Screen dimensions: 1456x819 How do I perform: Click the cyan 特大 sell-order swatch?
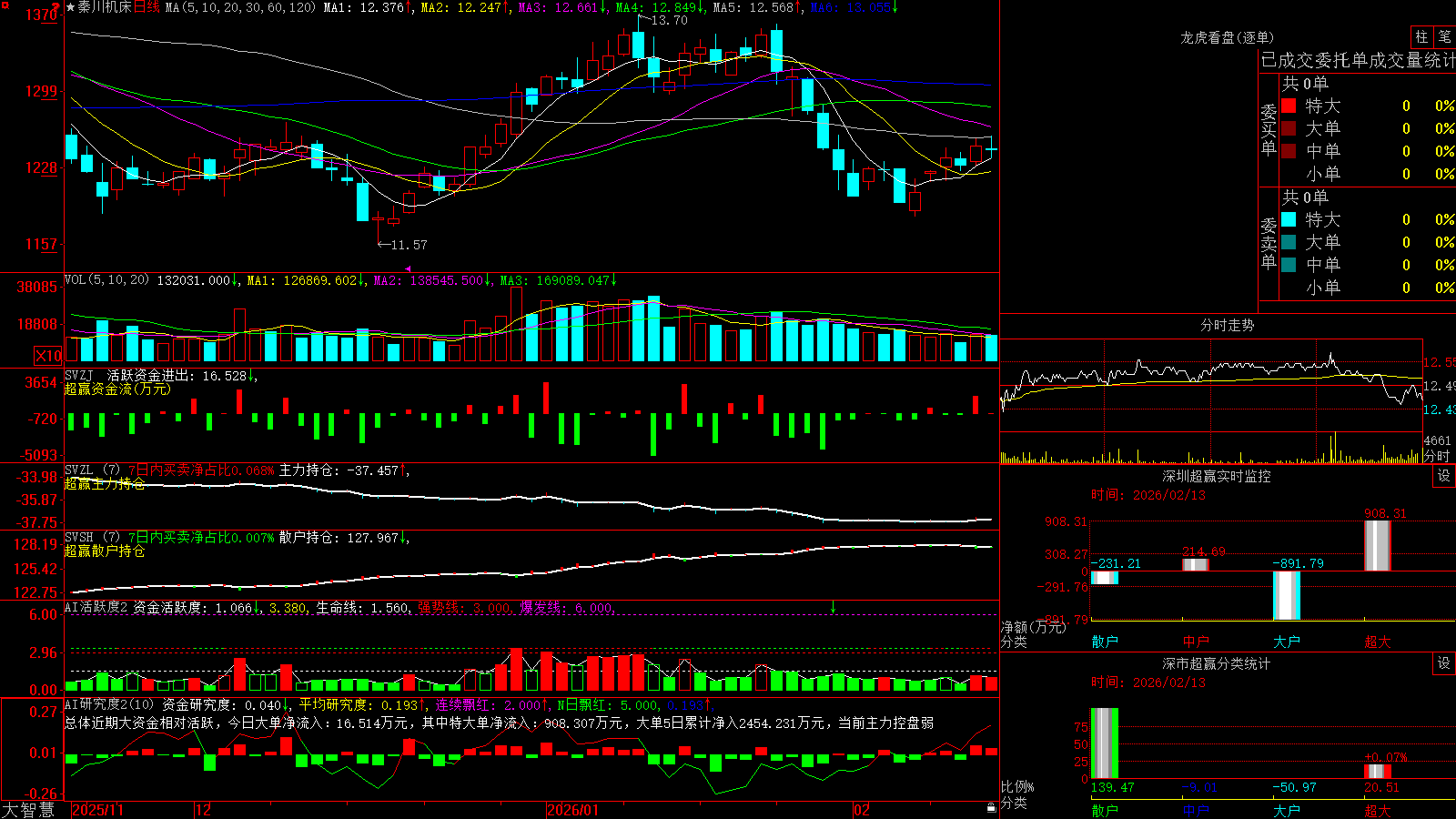point(1289,219)
